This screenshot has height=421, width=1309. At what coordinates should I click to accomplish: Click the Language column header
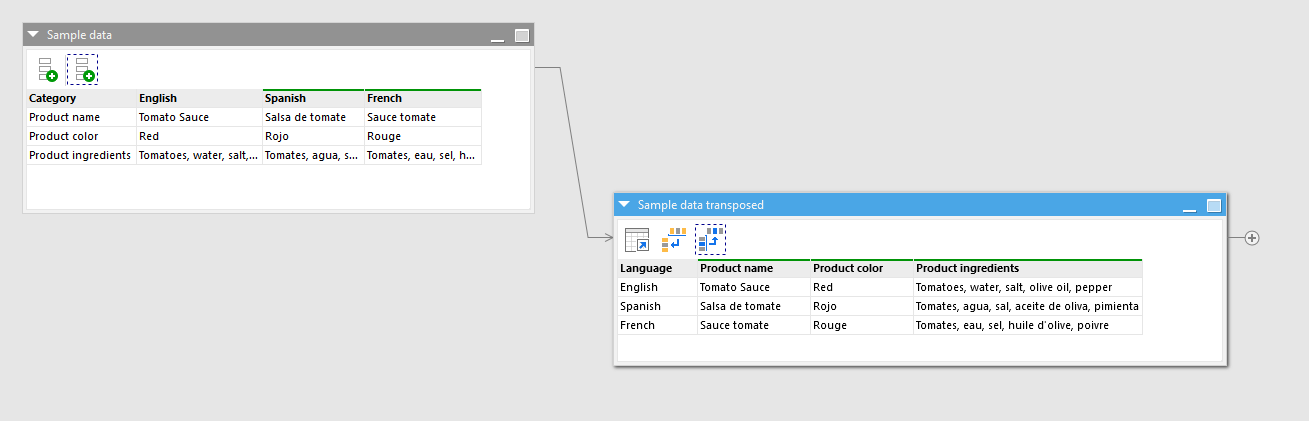click(656, 268)
